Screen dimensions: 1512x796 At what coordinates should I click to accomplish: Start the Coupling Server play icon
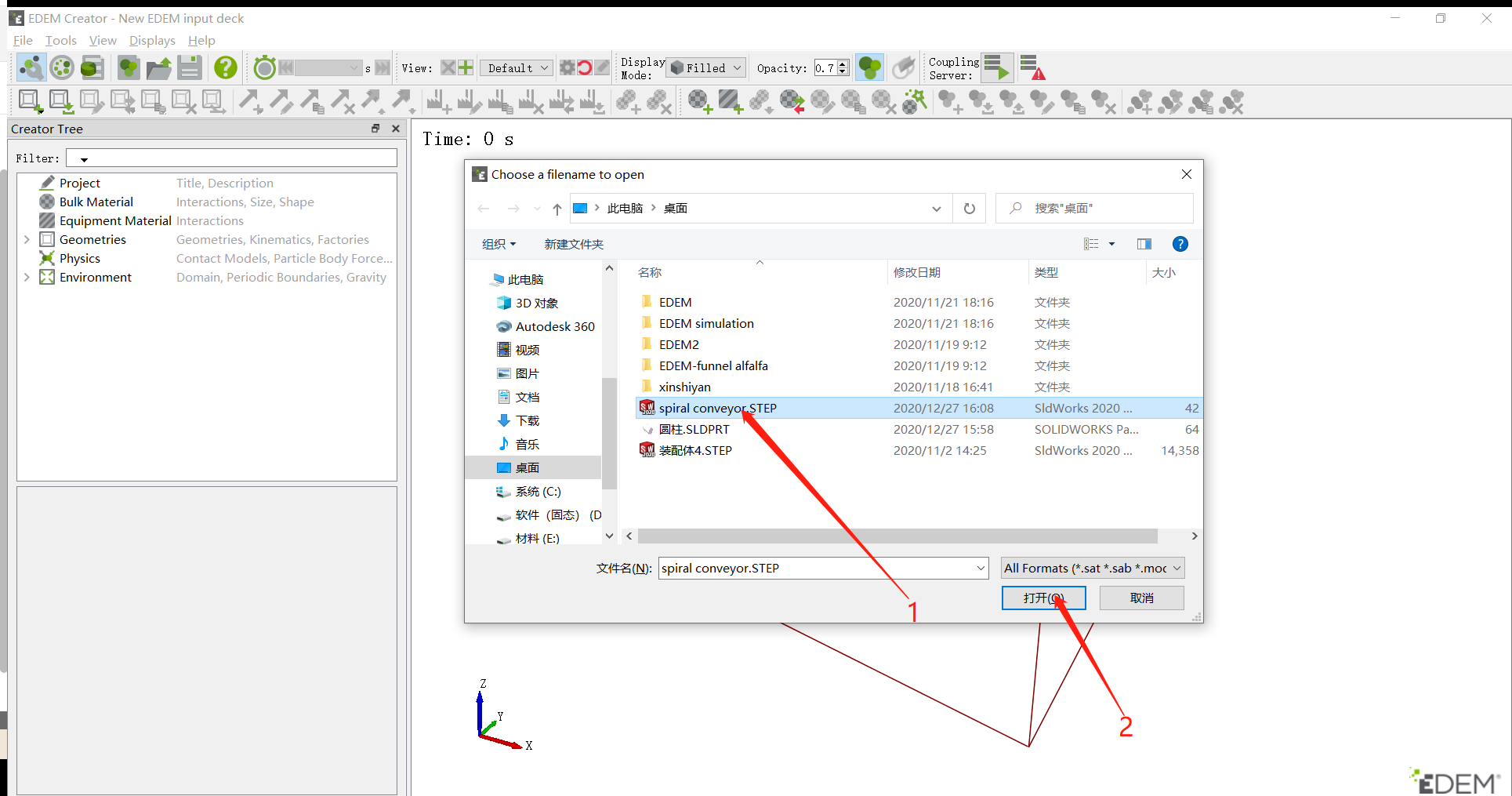997,68
